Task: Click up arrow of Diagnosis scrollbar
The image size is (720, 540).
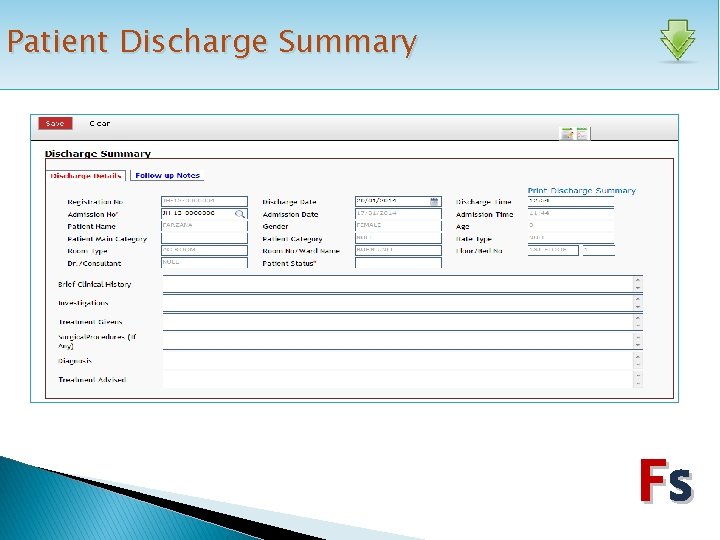Action: [638, 356]
